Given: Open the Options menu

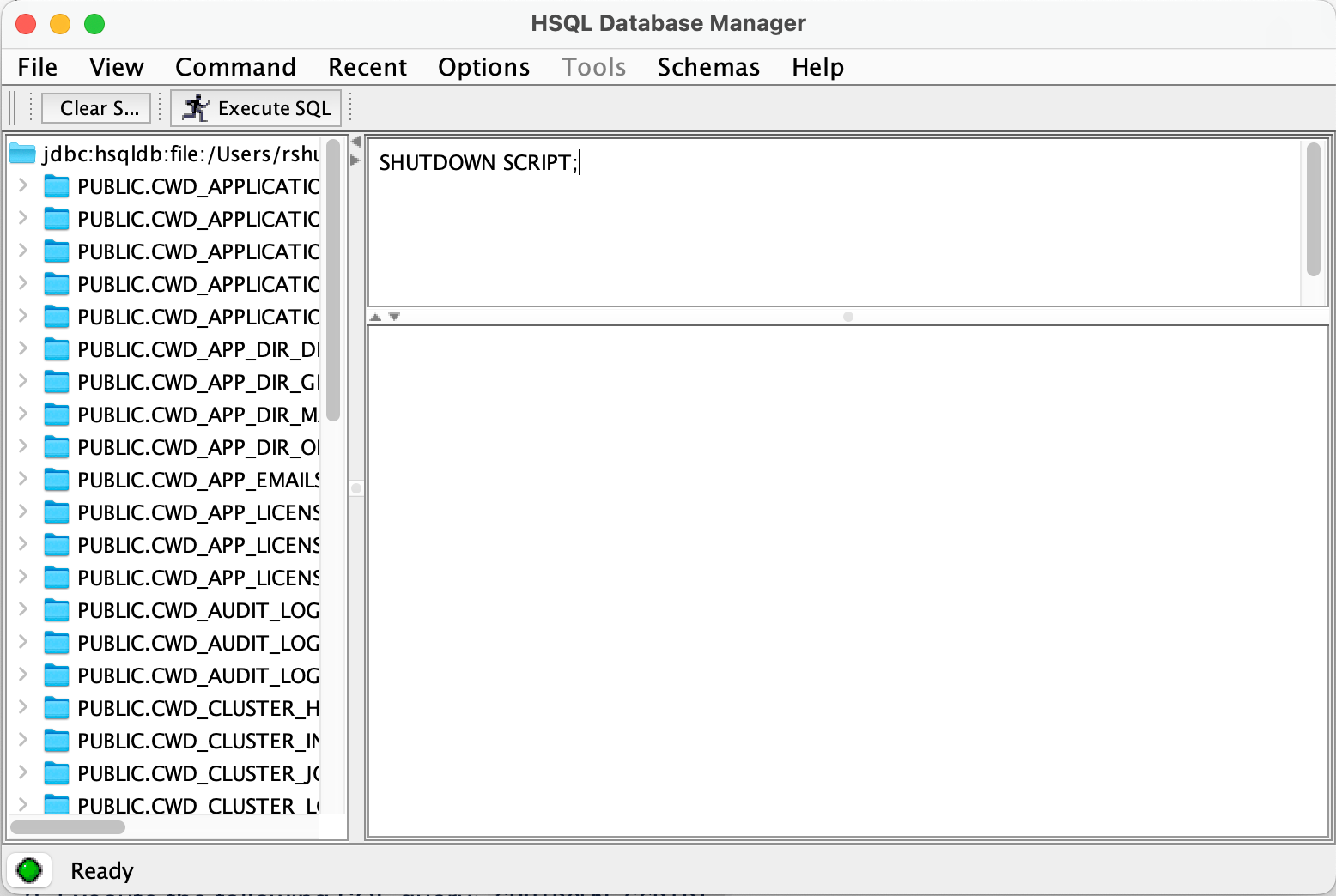Looking at the screenshot, I should pos(483,67).
